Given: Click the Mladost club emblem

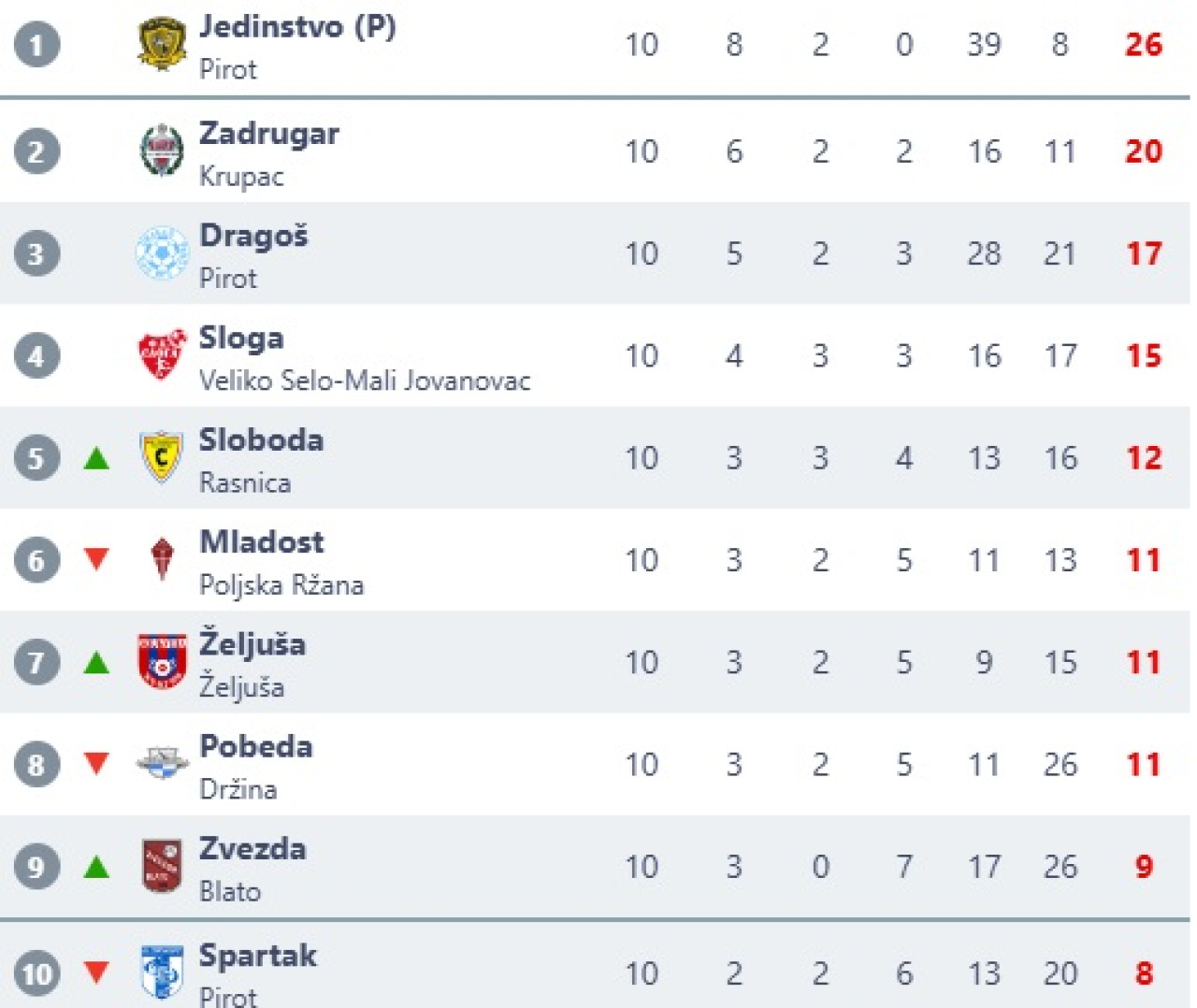Looking at the screenshot, I should [162, 559].
